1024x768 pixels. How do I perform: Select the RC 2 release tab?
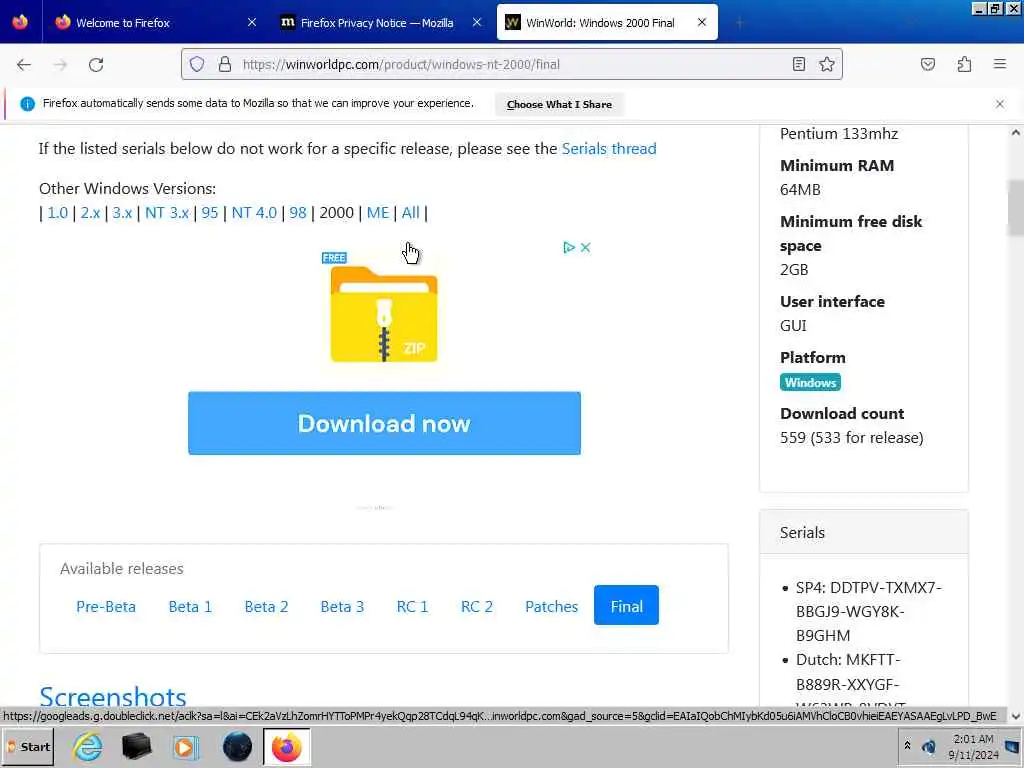477,607
